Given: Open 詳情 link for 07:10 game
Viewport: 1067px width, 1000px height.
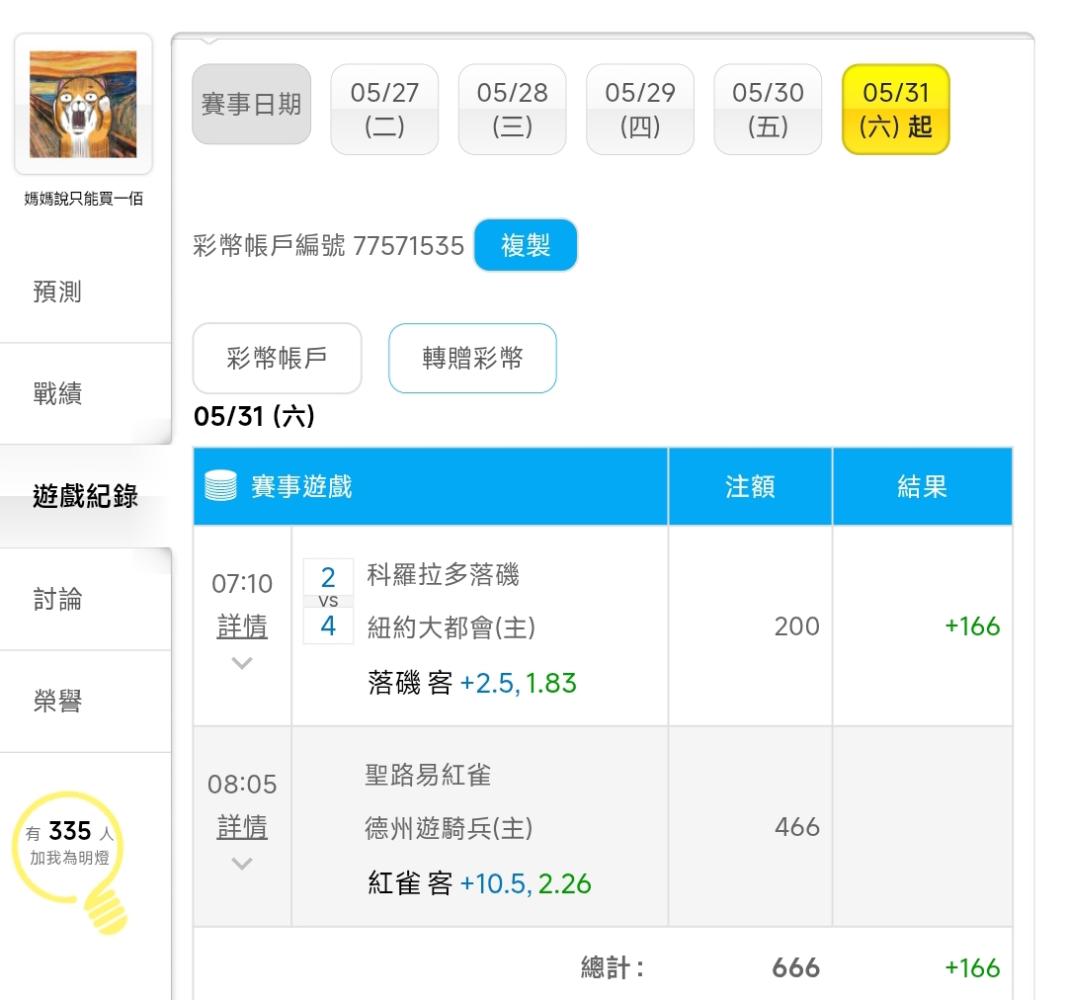Looking at the screenshot, I should 242,626.
